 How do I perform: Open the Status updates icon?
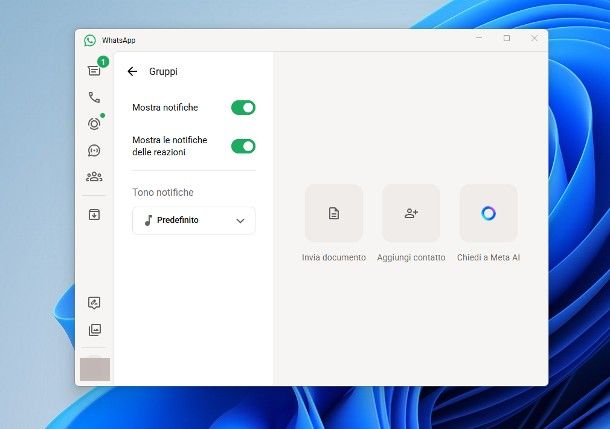tap(94, 124)
